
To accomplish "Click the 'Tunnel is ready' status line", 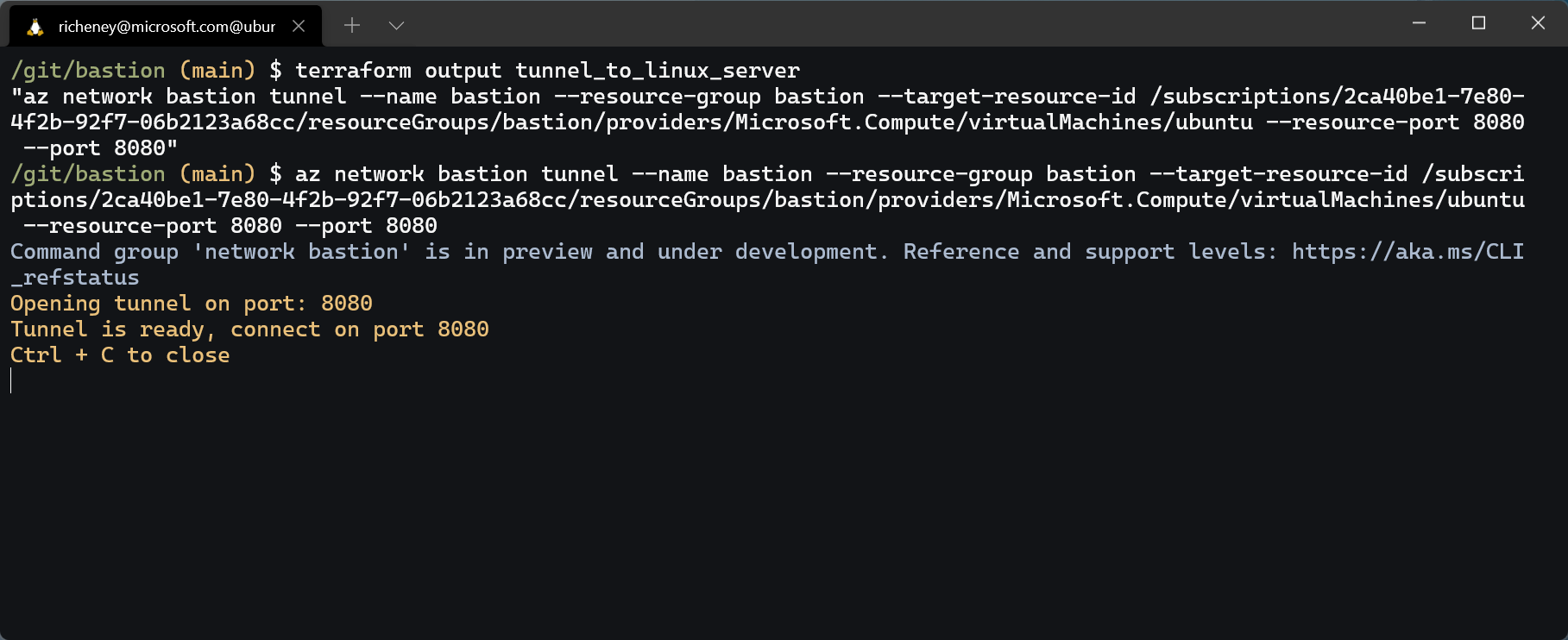I will coord(249,329).
